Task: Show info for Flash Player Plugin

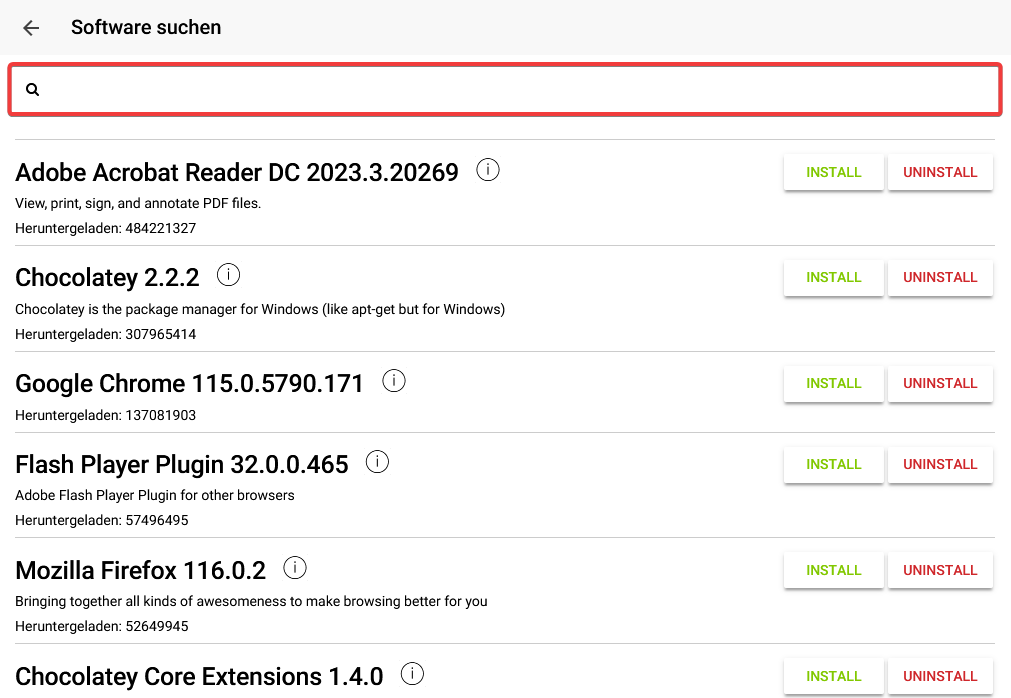Action: [x=377, y=462]
